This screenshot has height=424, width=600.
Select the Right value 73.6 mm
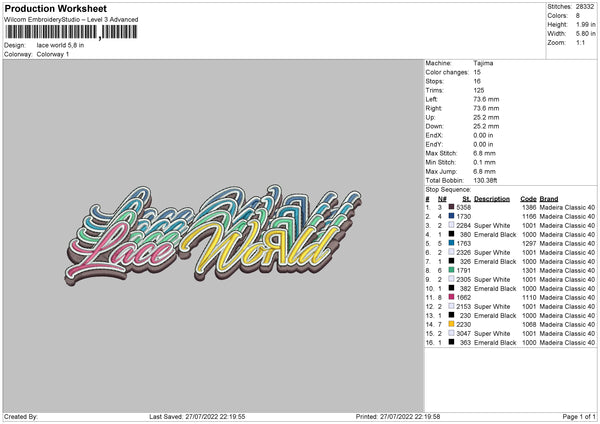click(486, 108)
